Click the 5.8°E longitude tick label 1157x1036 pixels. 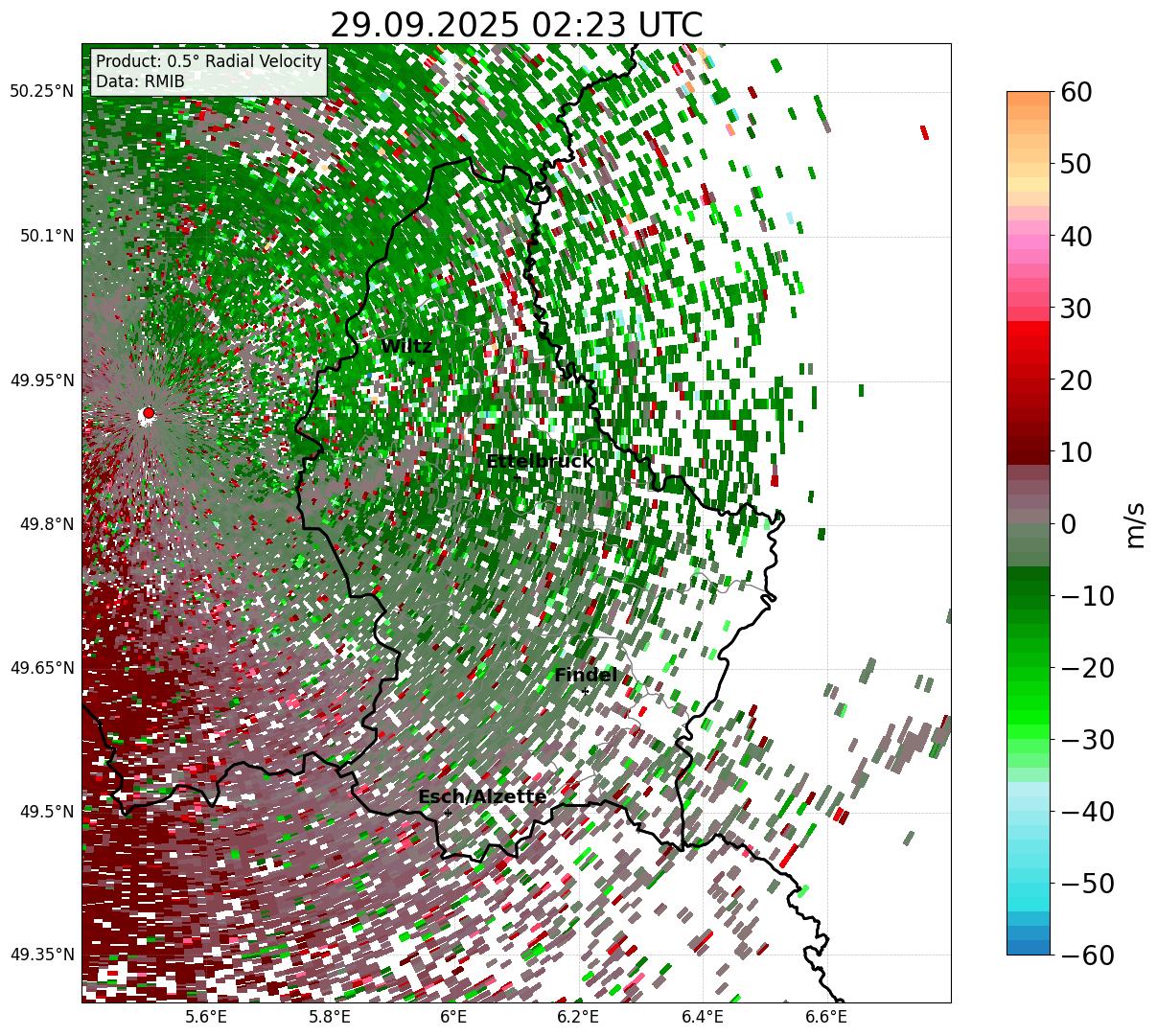click(x=330, y=1016)
